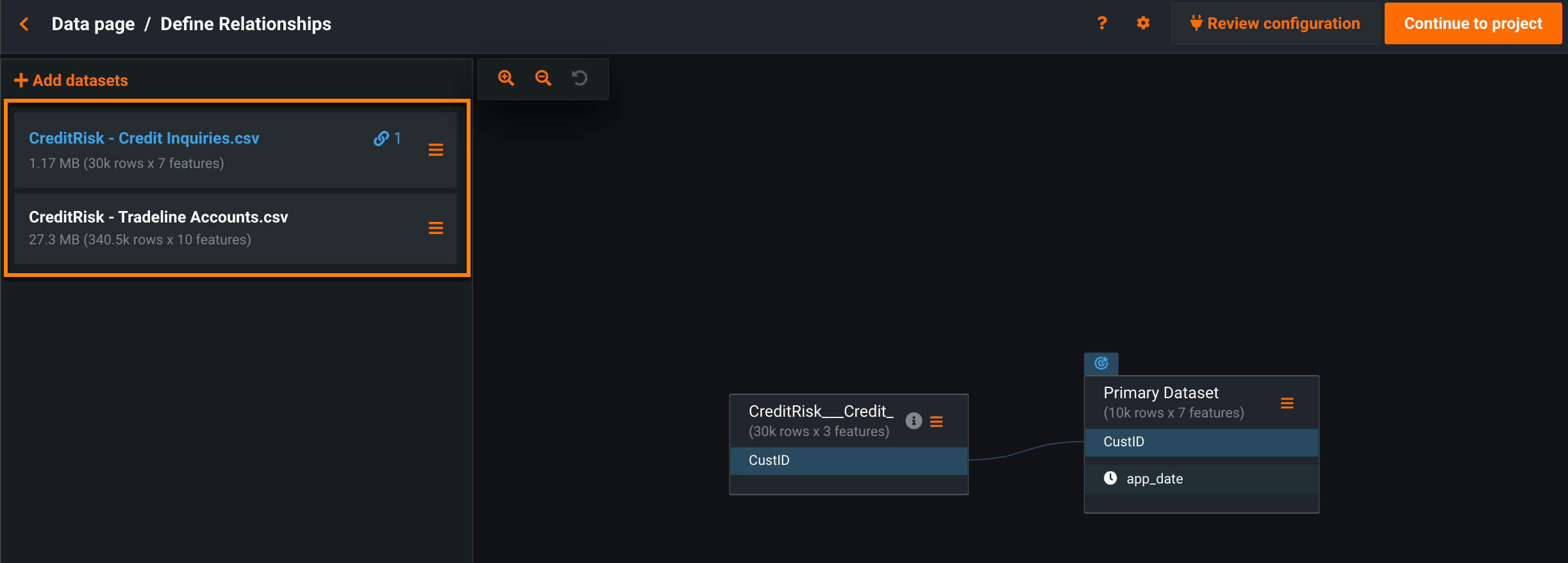Open menu for Credit Inquiries.csv dataset

[x=436, y=150]
